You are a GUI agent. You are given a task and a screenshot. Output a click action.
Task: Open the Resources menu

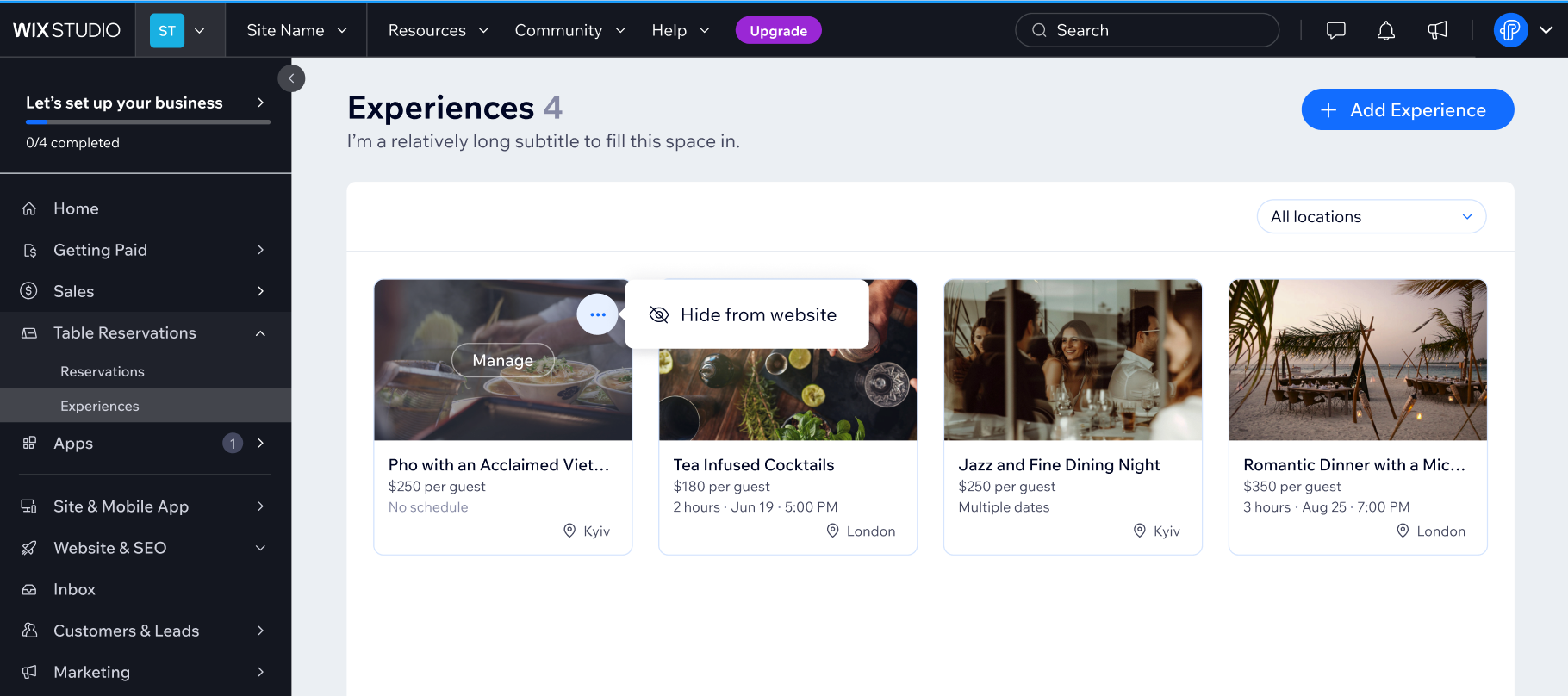(x=438, y=30)
